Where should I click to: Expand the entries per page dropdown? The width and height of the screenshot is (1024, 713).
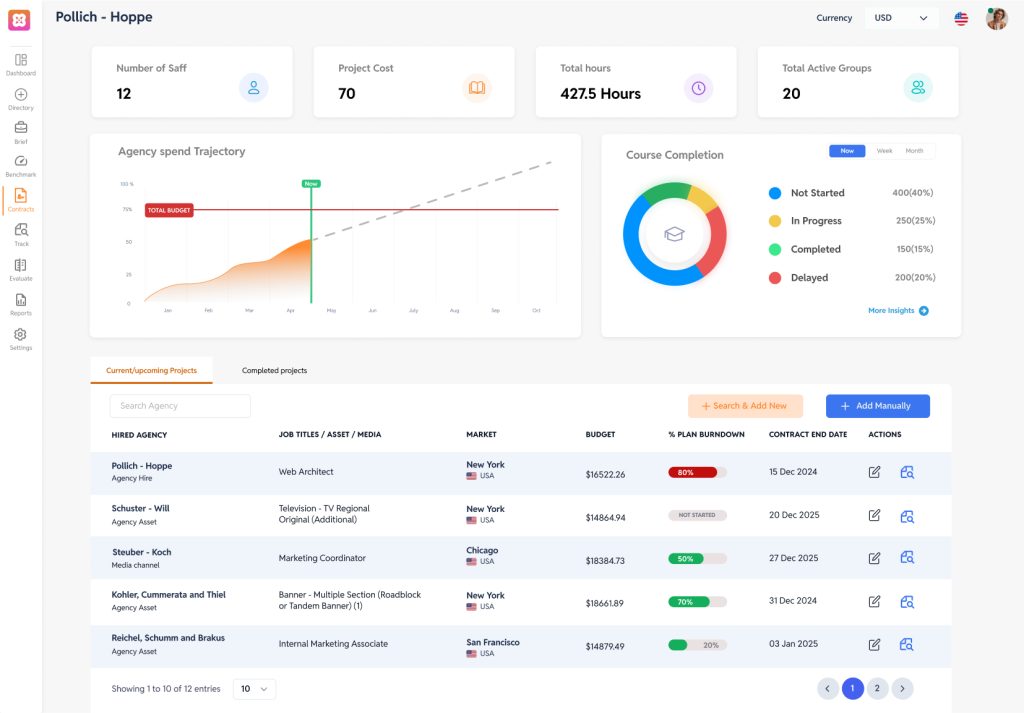coord(254,689)
